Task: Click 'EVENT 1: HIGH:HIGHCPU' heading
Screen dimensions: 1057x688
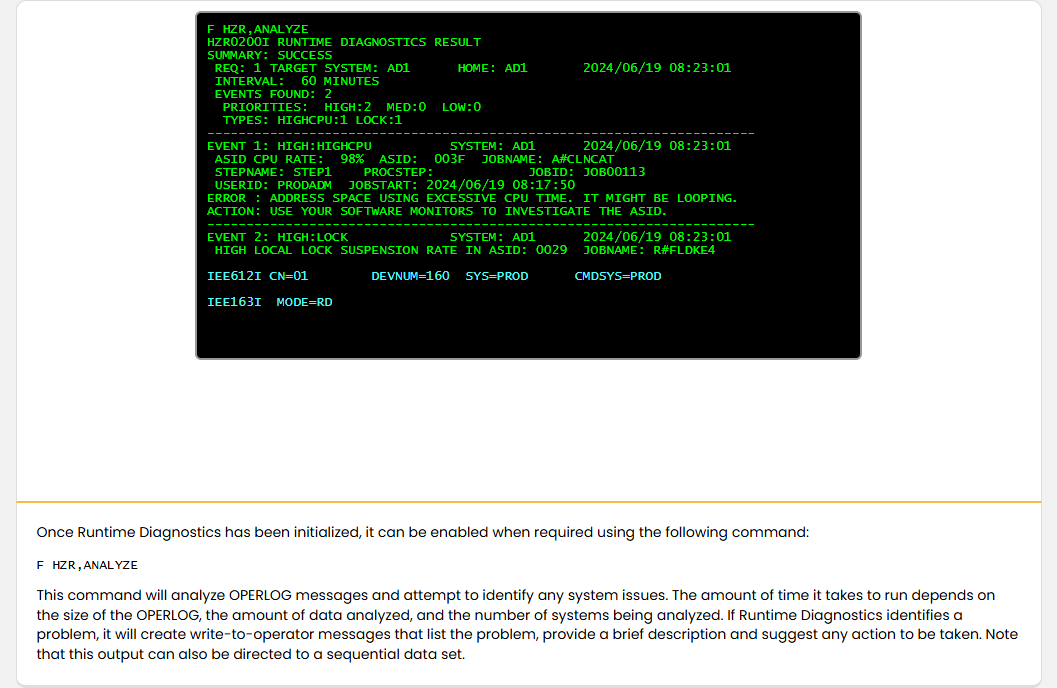Action: (289, 146)
